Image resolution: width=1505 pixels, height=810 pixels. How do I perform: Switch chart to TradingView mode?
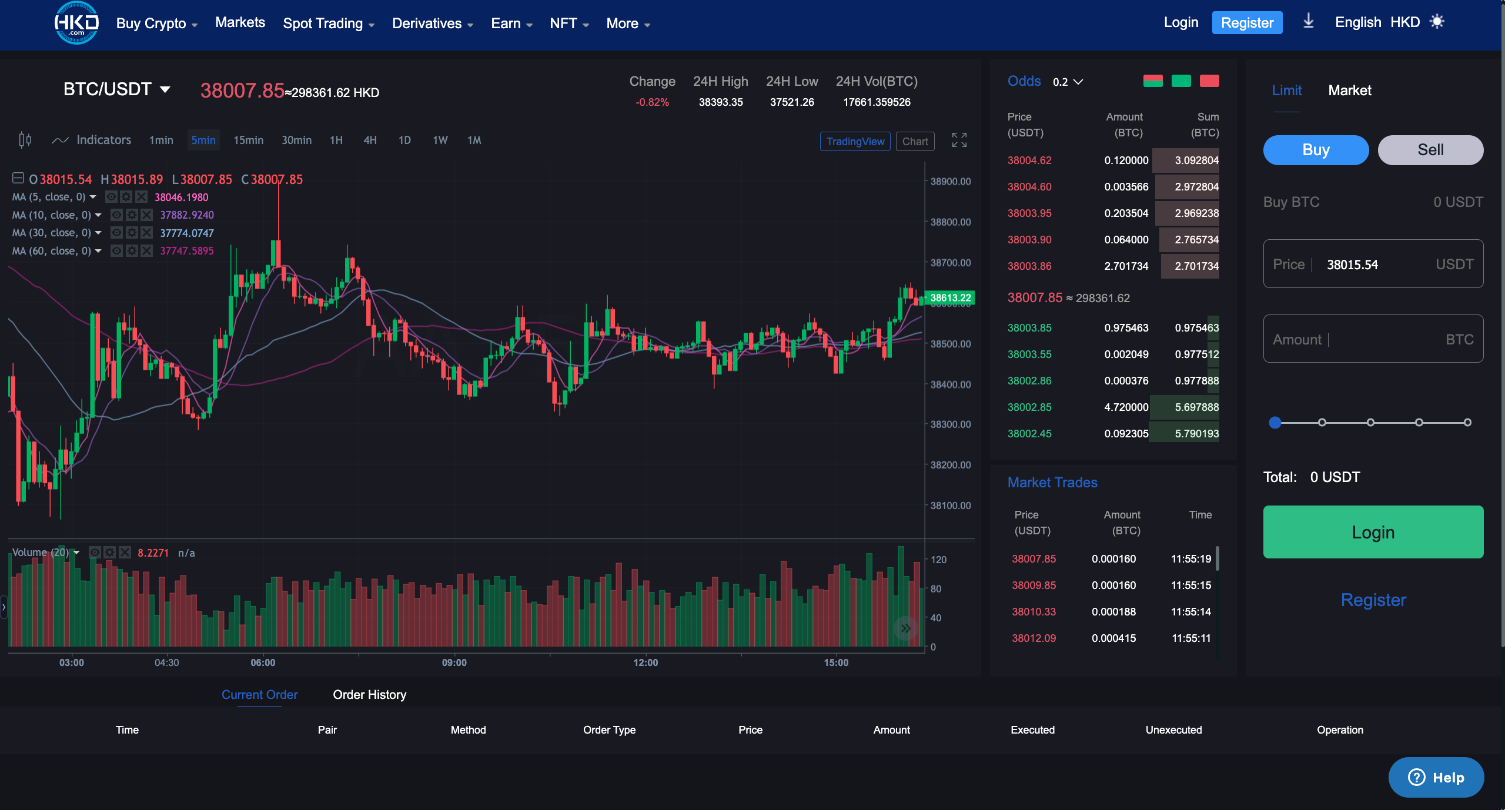click(855, 141)
